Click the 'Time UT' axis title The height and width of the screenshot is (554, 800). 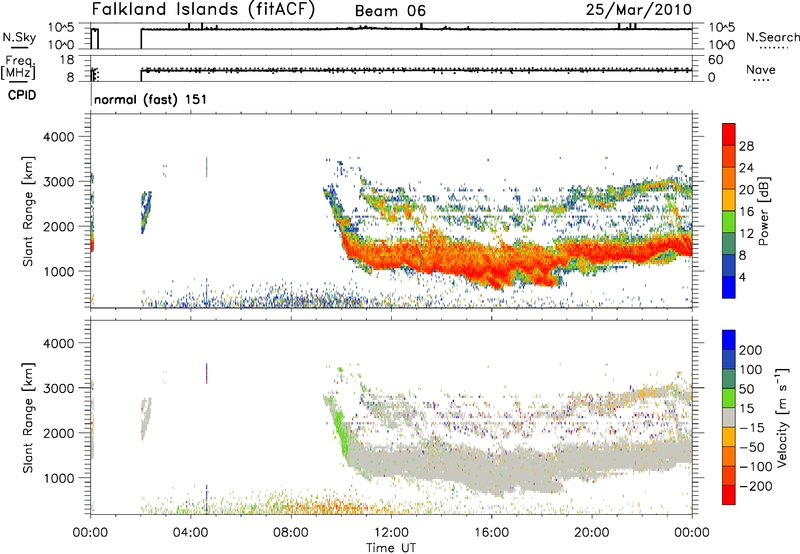click(x=391, y=548)
